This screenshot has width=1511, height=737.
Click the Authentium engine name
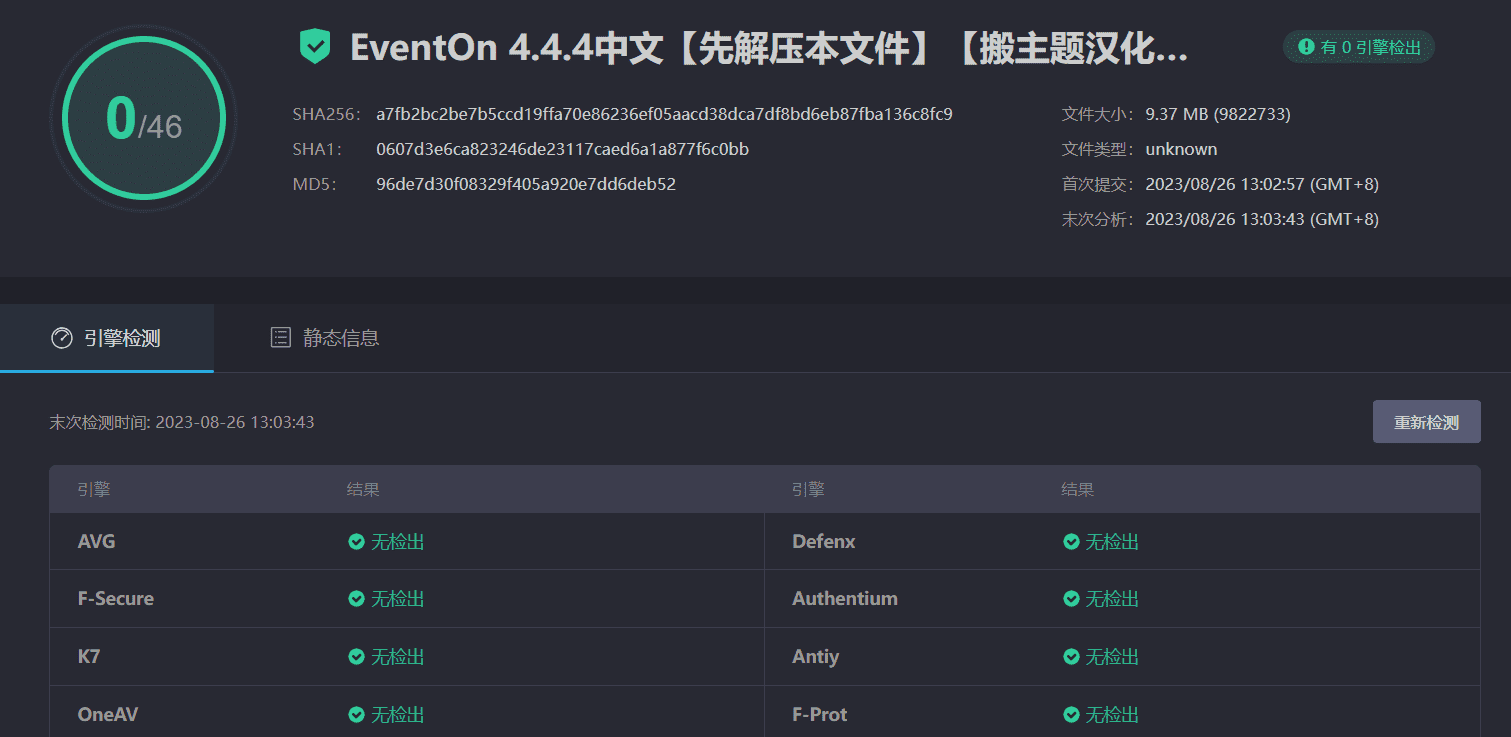point(845,599)
